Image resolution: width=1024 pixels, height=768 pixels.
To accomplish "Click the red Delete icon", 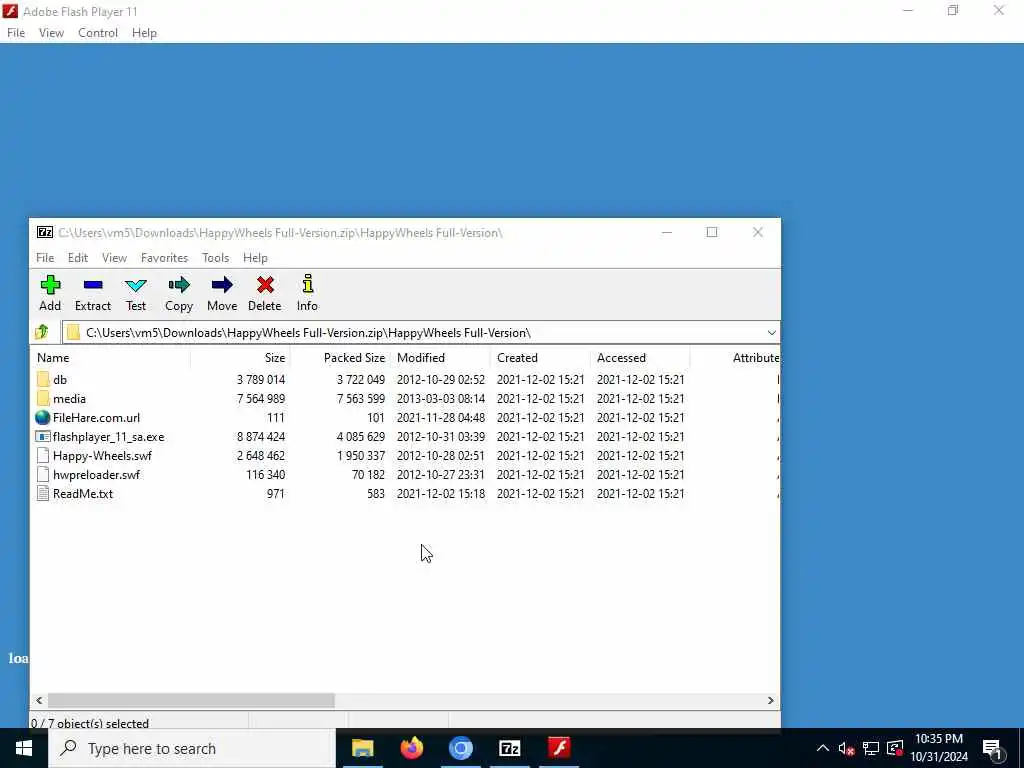I will tap(265, 285).
